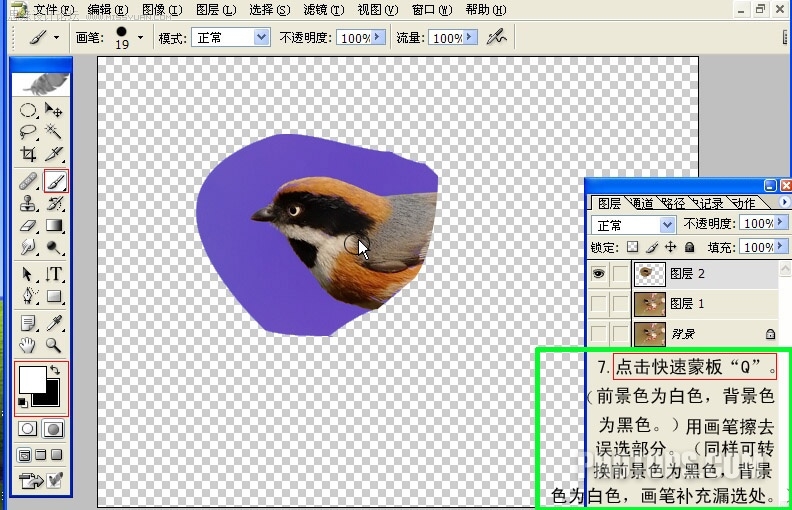Viewport: 792px width, 510px height.
Task: Toggle lock position
Action: [x=670, y=247]
